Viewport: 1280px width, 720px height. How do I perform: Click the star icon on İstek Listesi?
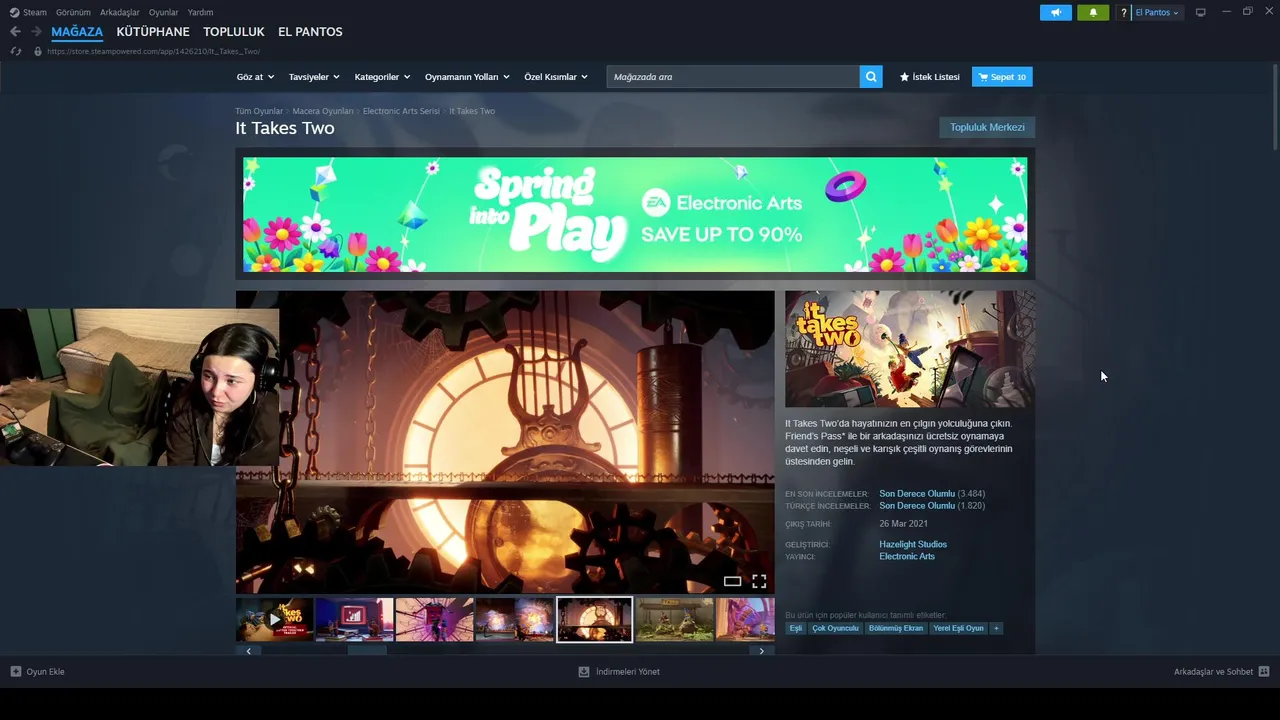904,77
